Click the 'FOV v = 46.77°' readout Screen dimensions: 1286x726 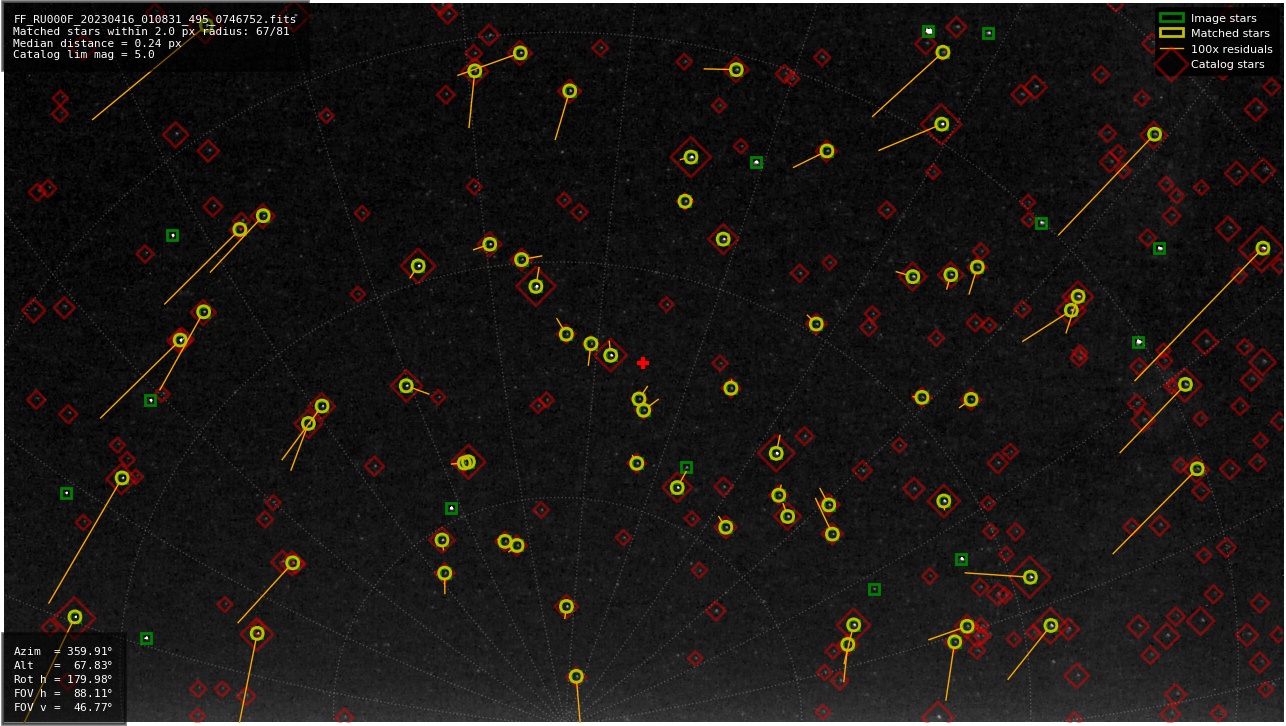[63, 707]
